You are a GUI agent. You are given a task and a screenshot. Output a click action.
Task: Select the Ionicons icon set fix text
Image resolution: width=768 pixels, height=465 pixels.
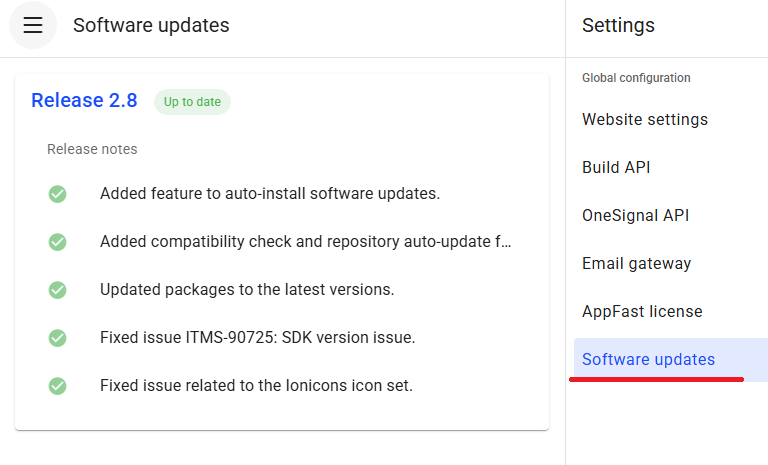click(x=256, y=386)
